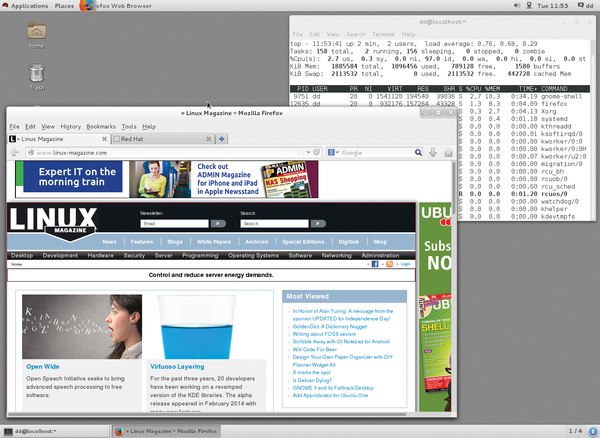Open Firefox Tools menu
The height and width of the screenshot is (438, 600).
pyautogui.click(x=129, y=126)
